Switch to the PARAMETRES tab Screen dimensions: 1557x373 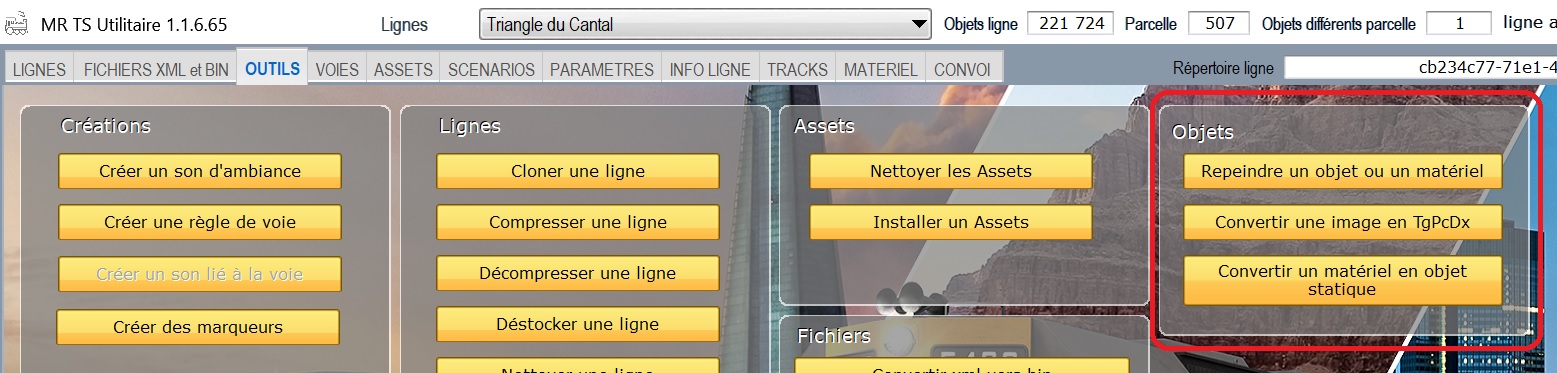click(x=602, y=70)
